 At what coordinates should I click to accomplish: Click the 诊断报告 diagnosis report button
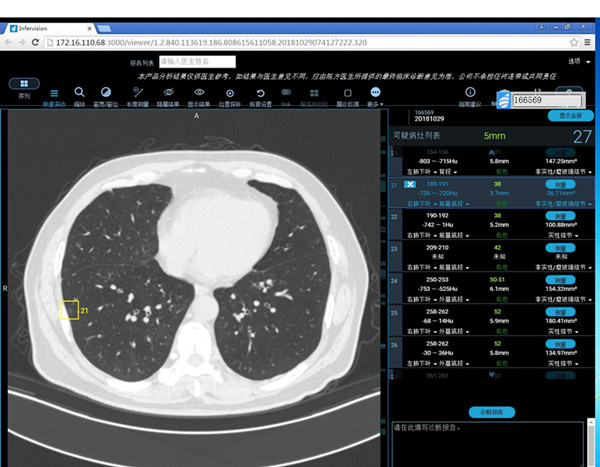pyautogui.click(x=491, y=411)
